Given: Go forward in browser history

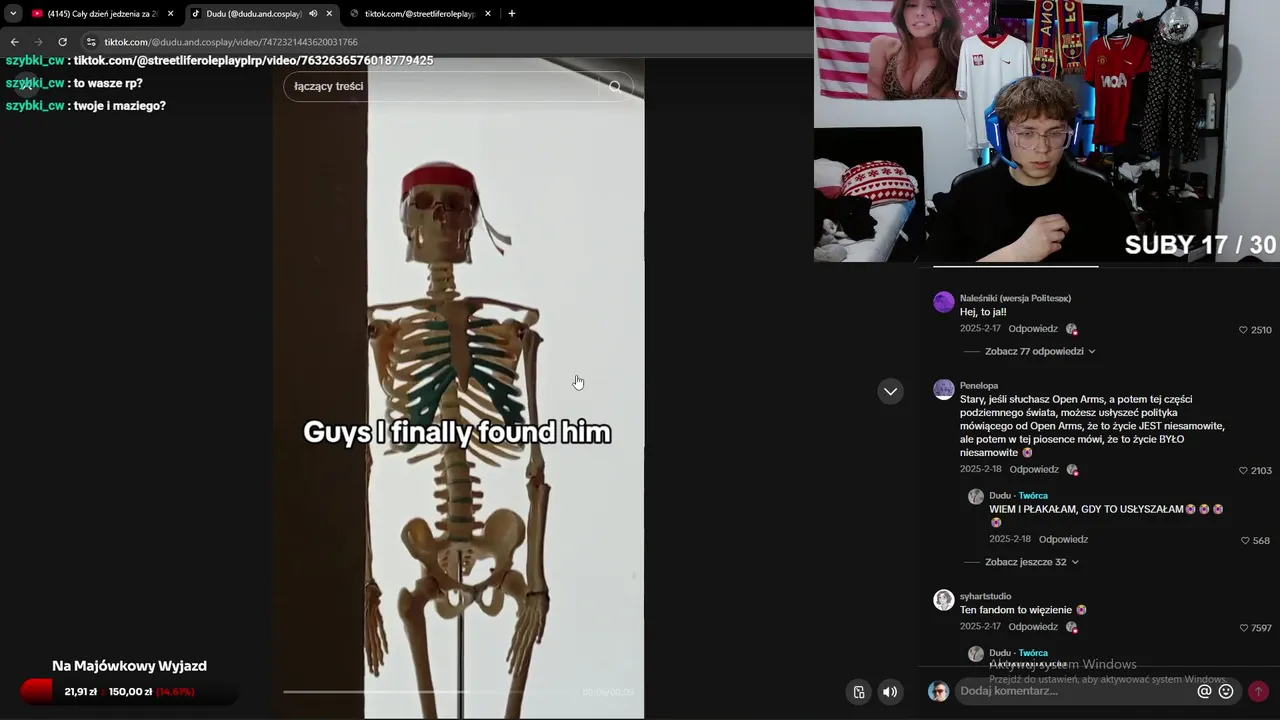Looking at the screenshot, I should [38, 42].
